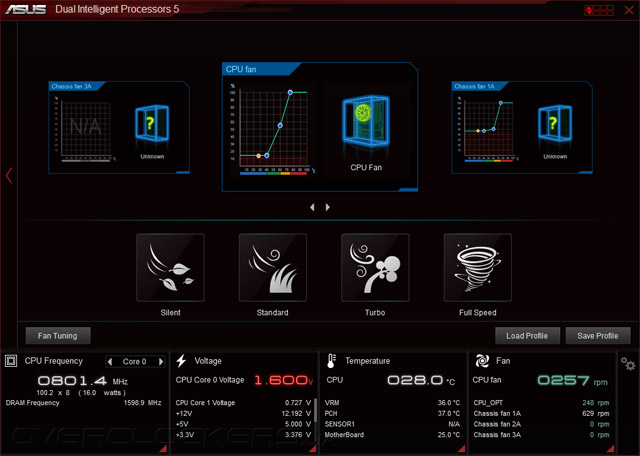Click the Voltage list scrollbar

click(315, 410)
